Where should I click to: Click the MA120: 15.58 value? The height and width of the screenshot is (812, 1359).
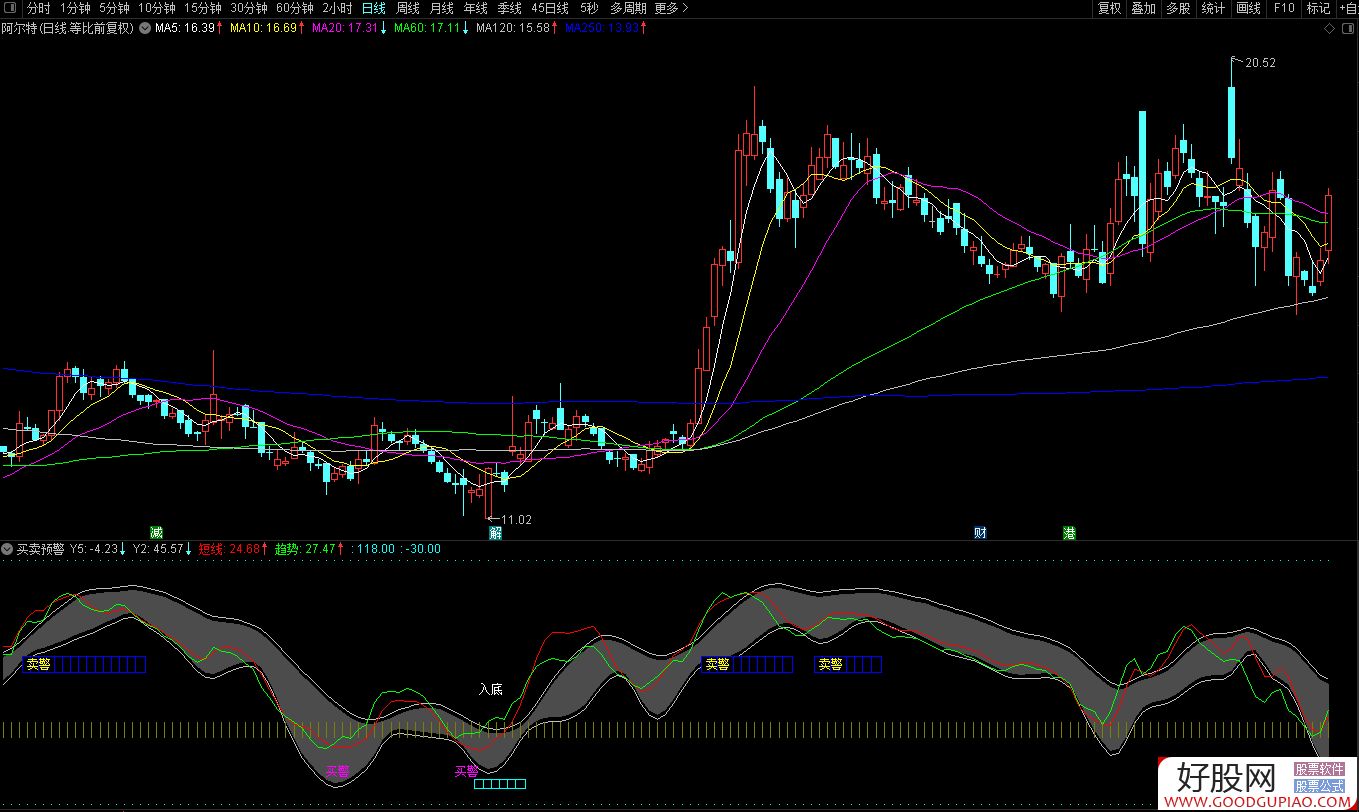coord(513,28)
